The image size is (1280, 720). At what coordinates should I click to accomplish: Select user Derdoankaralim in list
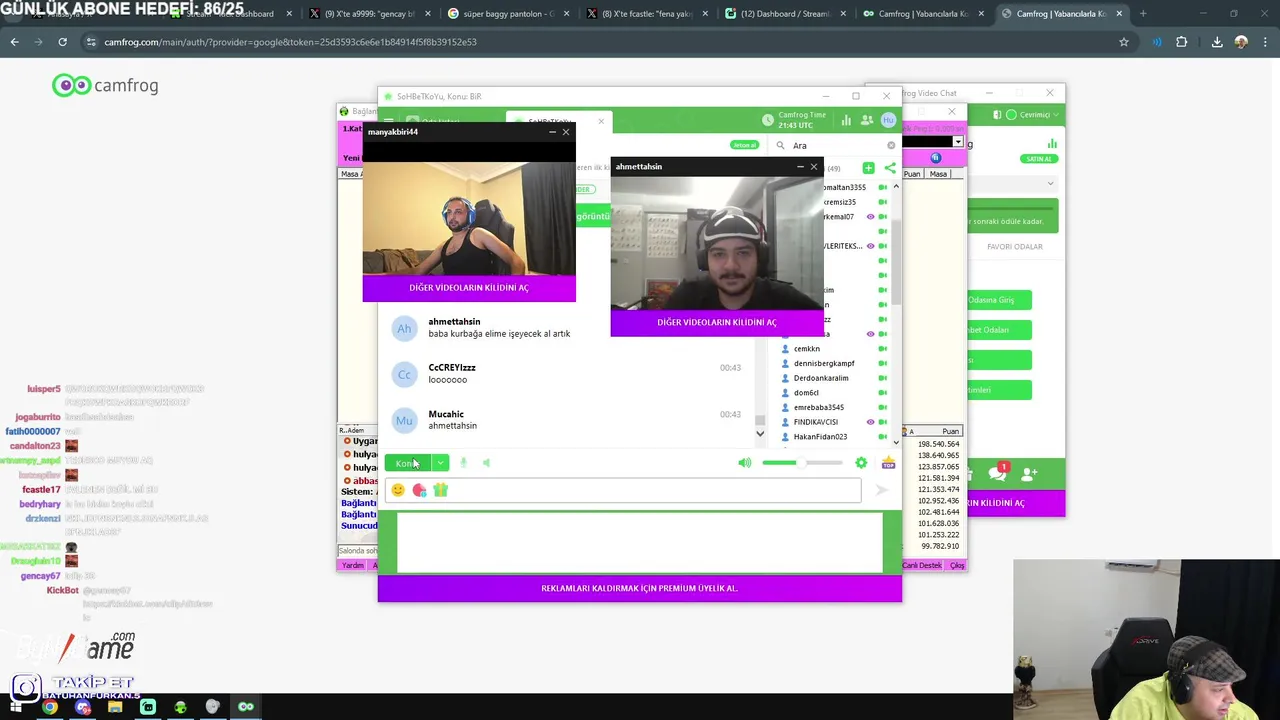tap(821, 378)
